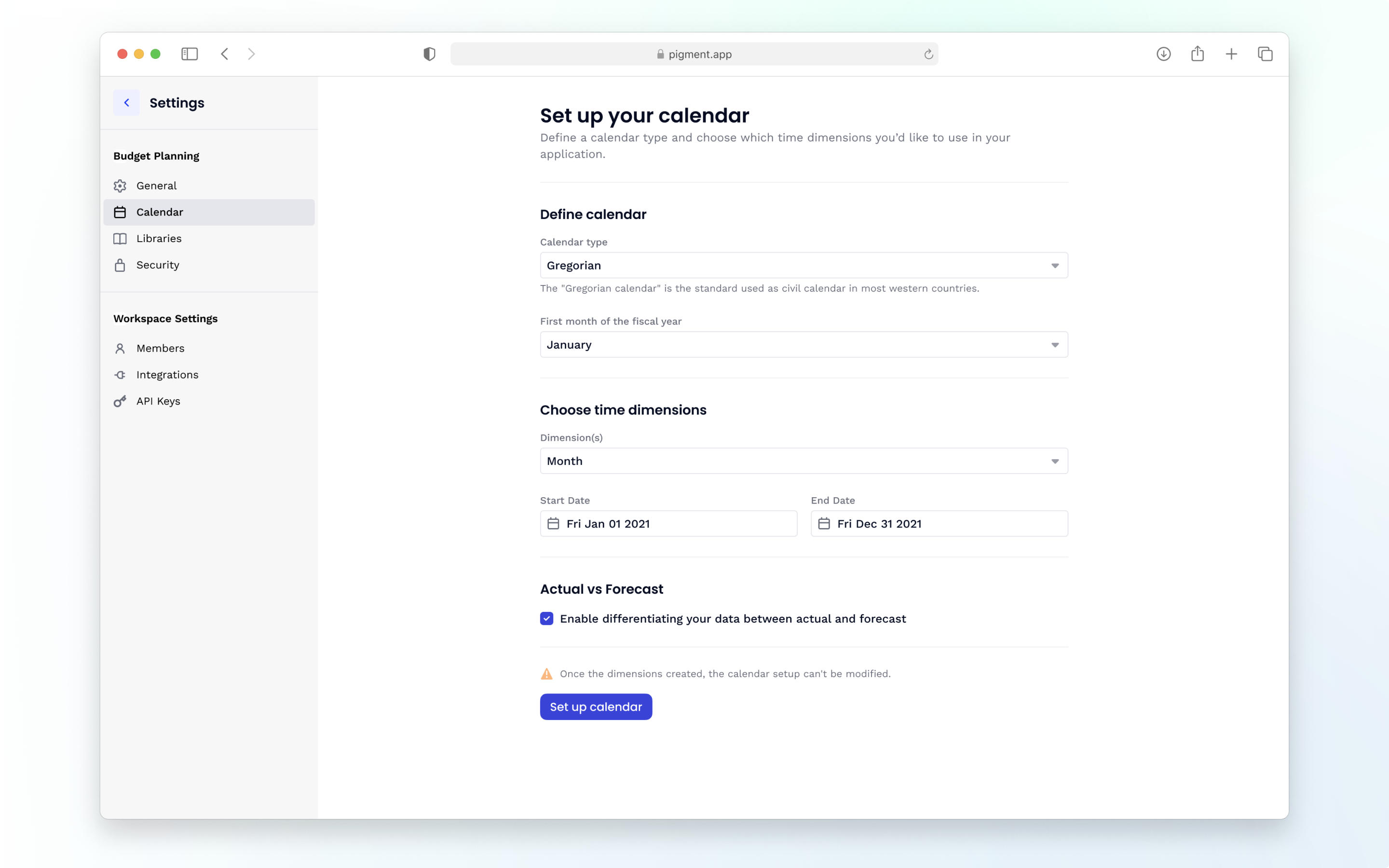Click the End Date calendar icon
This screenshot has width=1389, height=868.
click(x=824, y=524)
